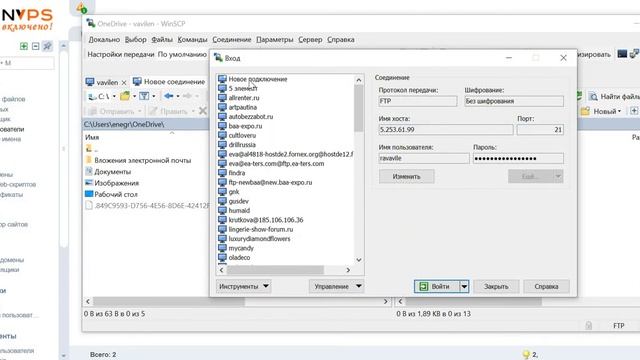Image resolution: width=640 pixels, height=360 pixels.
Task: Open the Локально menu
Action: tap(104, 40)
